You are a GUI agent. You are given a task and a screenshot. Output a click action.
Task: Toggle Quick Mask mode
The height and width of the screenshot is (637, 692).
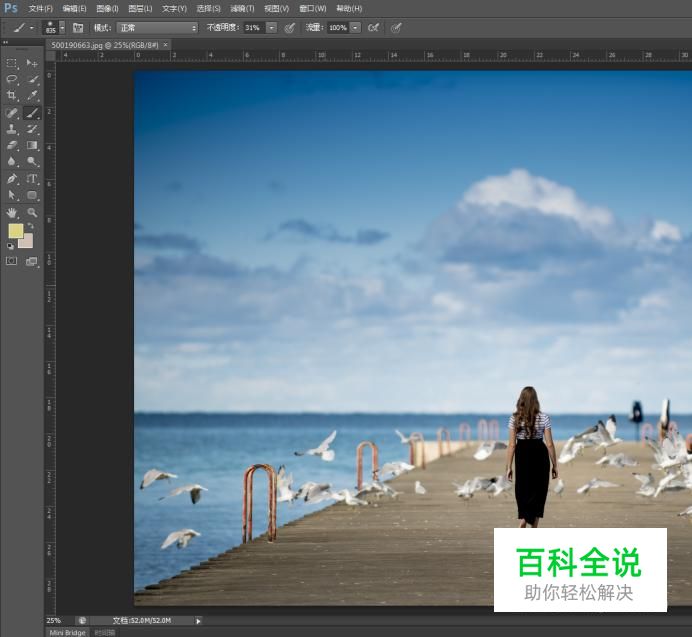point(11,261)
